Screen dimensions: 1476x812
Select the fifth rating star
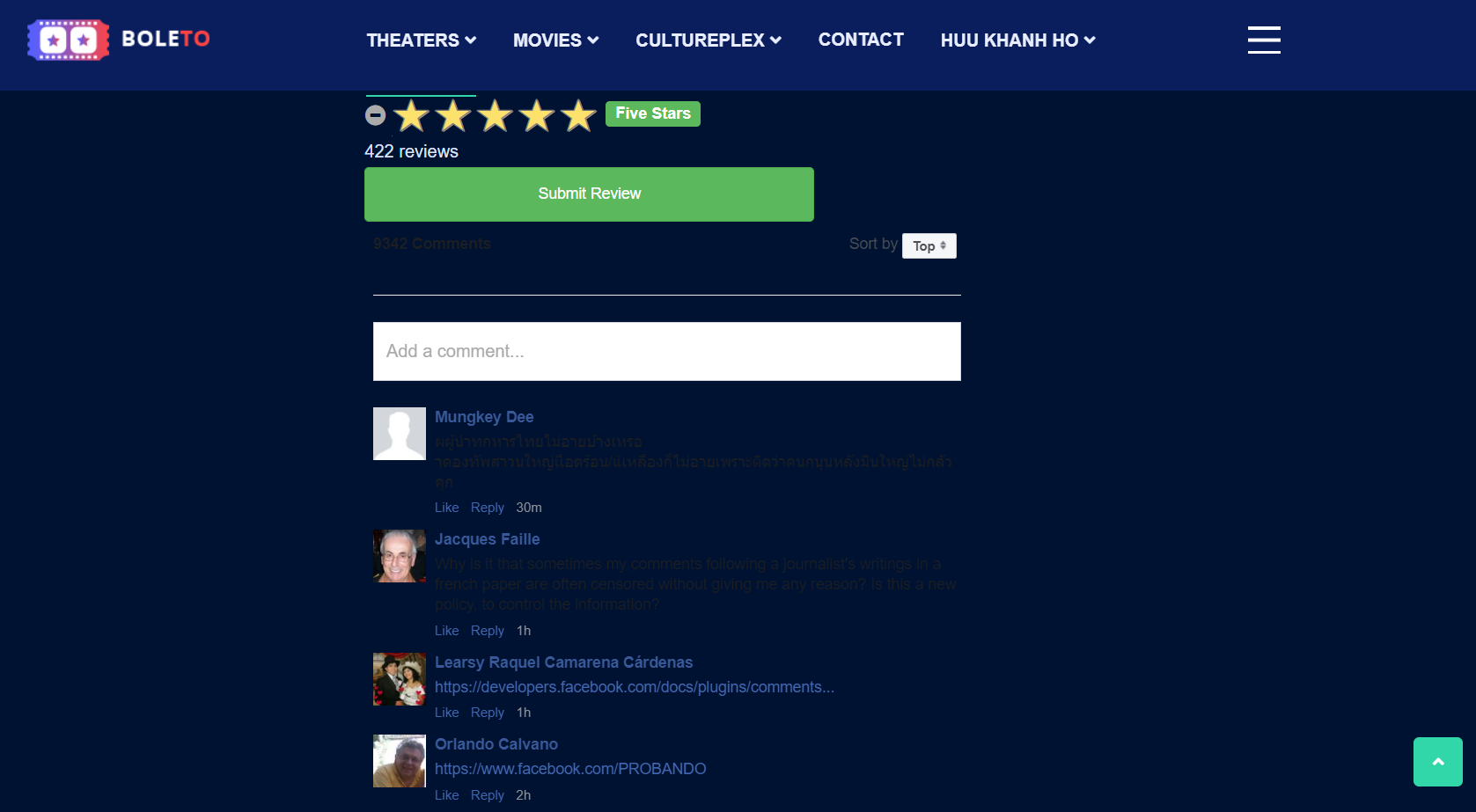click(577, 114)
